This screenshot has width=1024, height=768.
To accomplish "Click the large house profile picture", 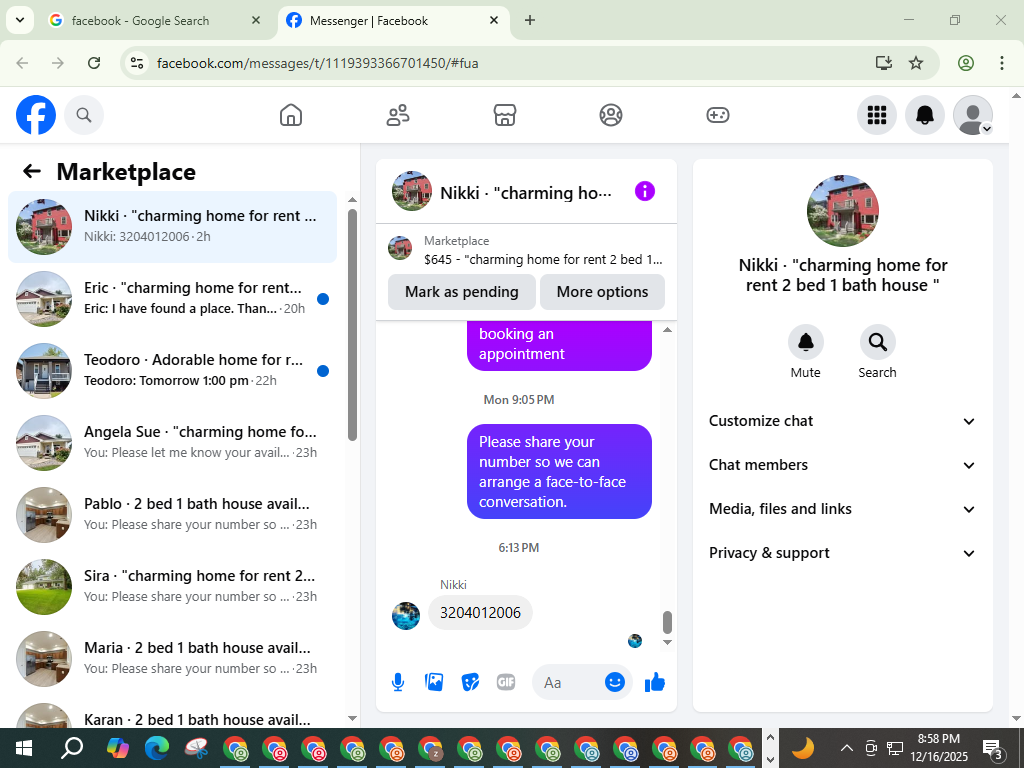I will point(842,210).
